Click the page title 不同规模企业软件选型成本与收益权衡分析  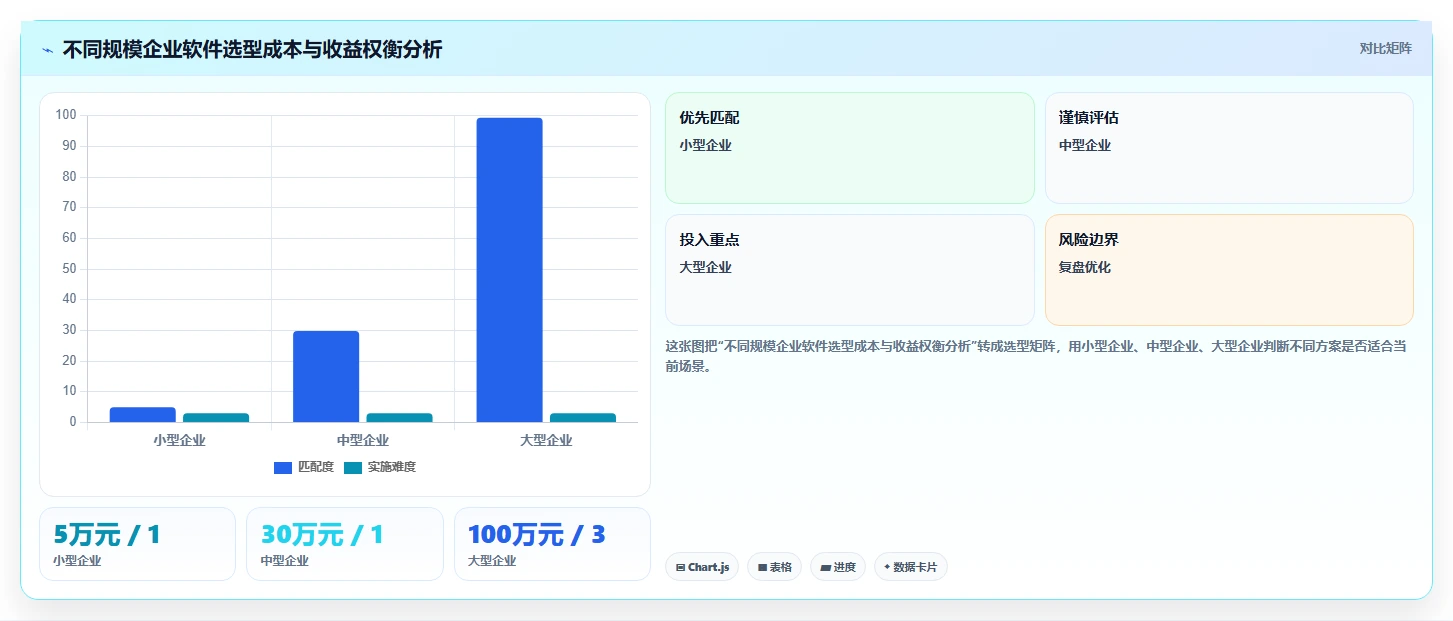tap(252, 50)
